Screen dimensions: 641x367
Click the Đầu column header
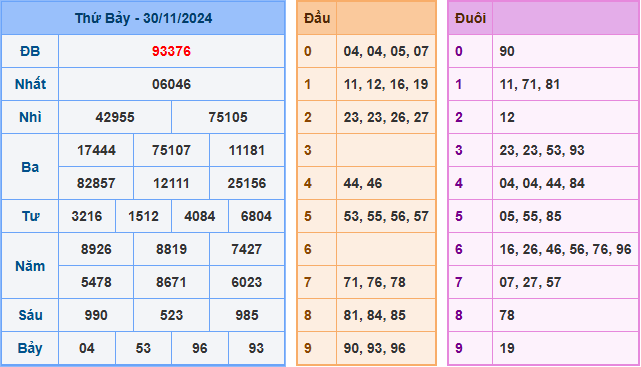317,18
